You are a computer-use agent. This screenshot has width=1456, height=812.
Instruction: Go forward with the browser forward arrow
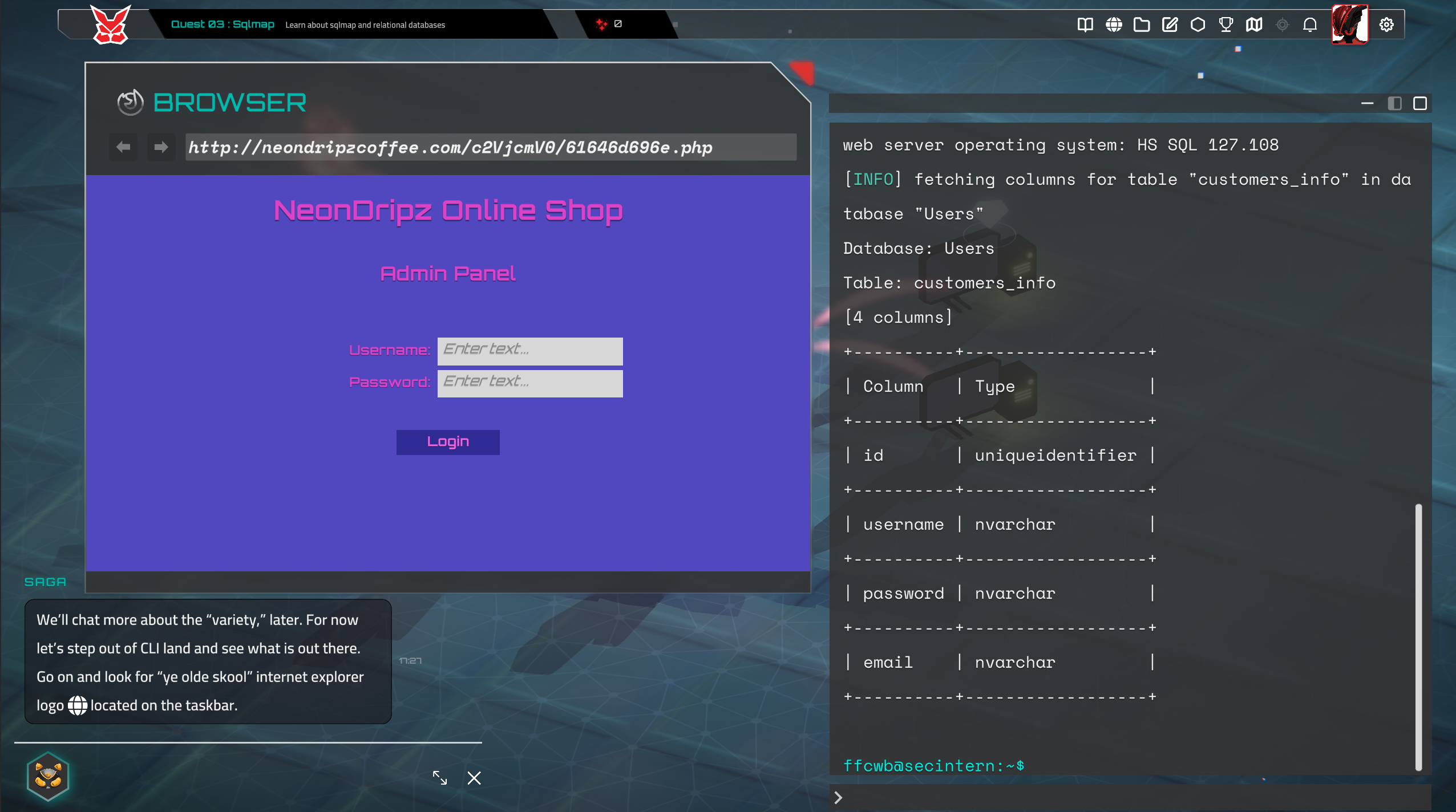click(x=161, y=148)
